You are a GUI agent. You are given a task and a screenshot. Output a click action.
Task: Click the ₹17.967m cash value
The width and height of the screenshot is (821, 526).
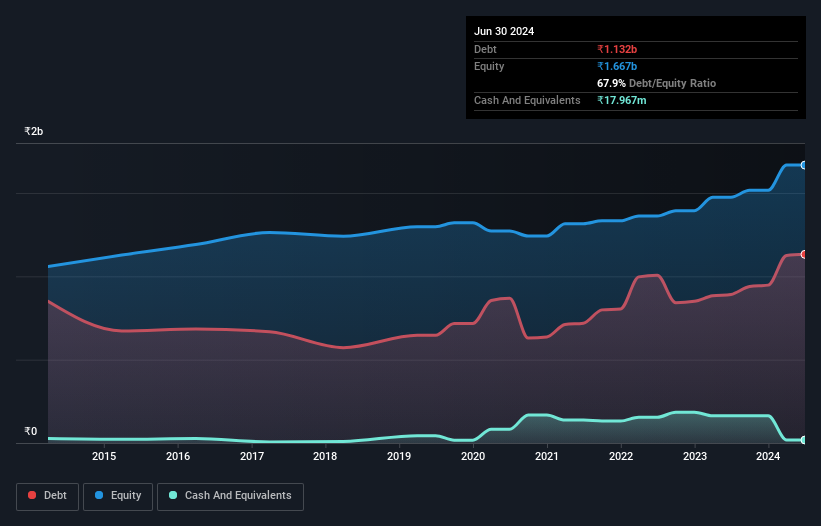pyautogui.click(x=622, y=100)
